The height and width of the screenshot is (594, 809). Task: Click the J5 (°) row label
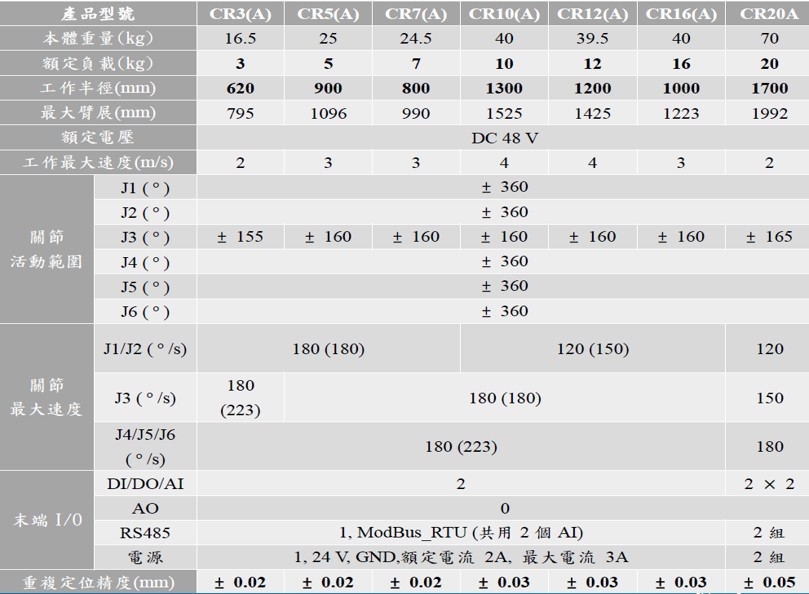145,286
